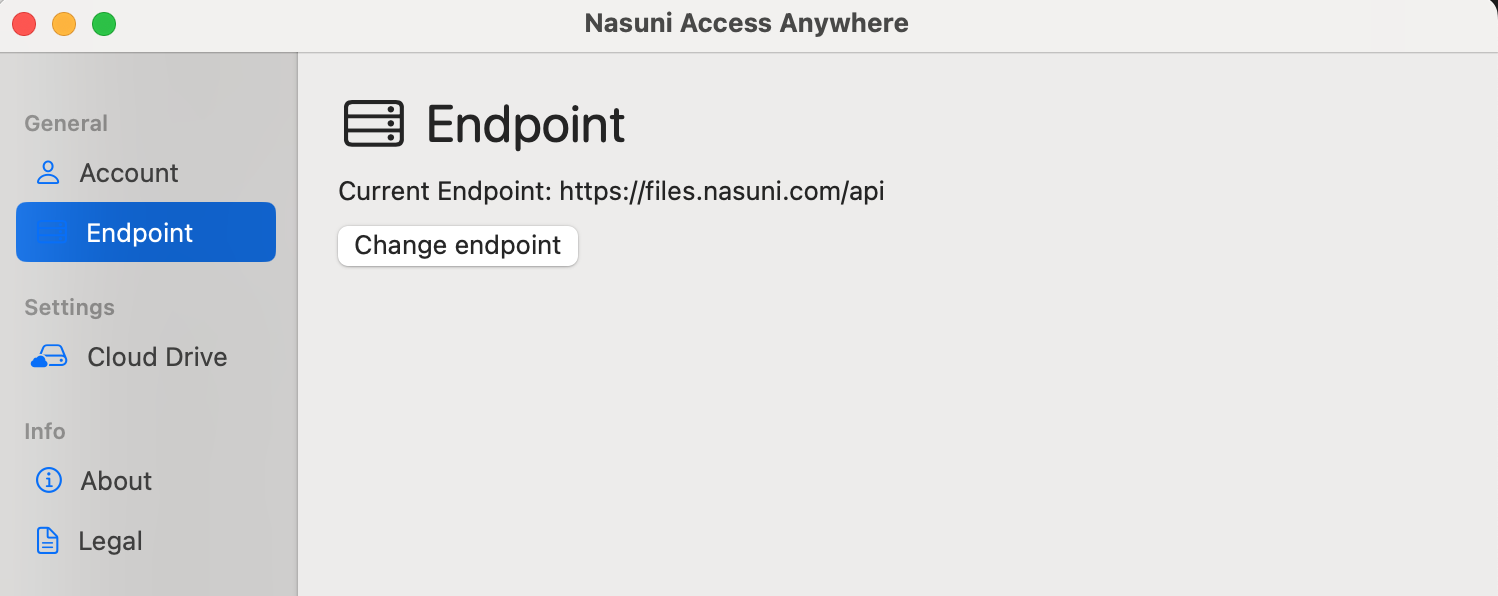Open the Legal section
This screenshot has height=596, width=1498.
[x=110, y=541]
